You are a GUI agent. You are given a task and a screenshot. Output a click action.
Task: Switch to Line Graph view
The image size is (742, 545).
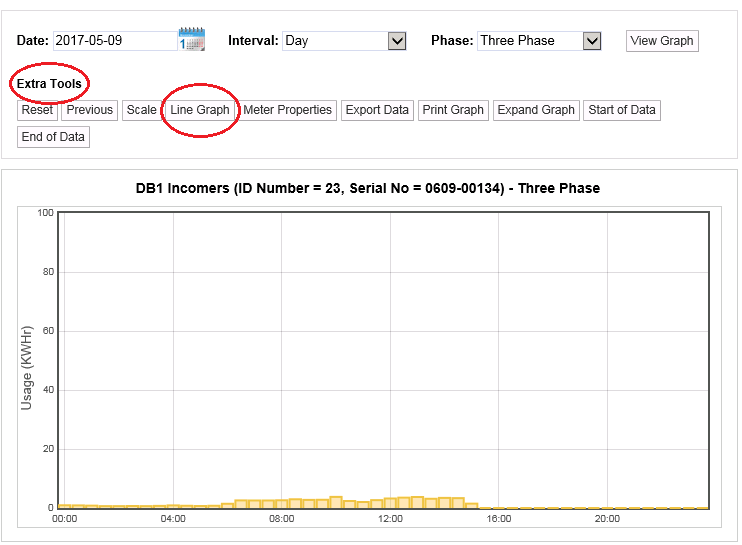200,110
